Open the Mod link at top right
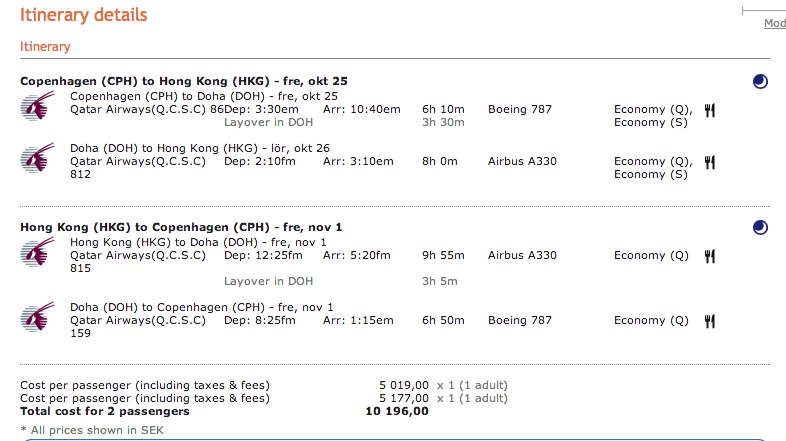This screenshot has height=441, width=786. 774,23
